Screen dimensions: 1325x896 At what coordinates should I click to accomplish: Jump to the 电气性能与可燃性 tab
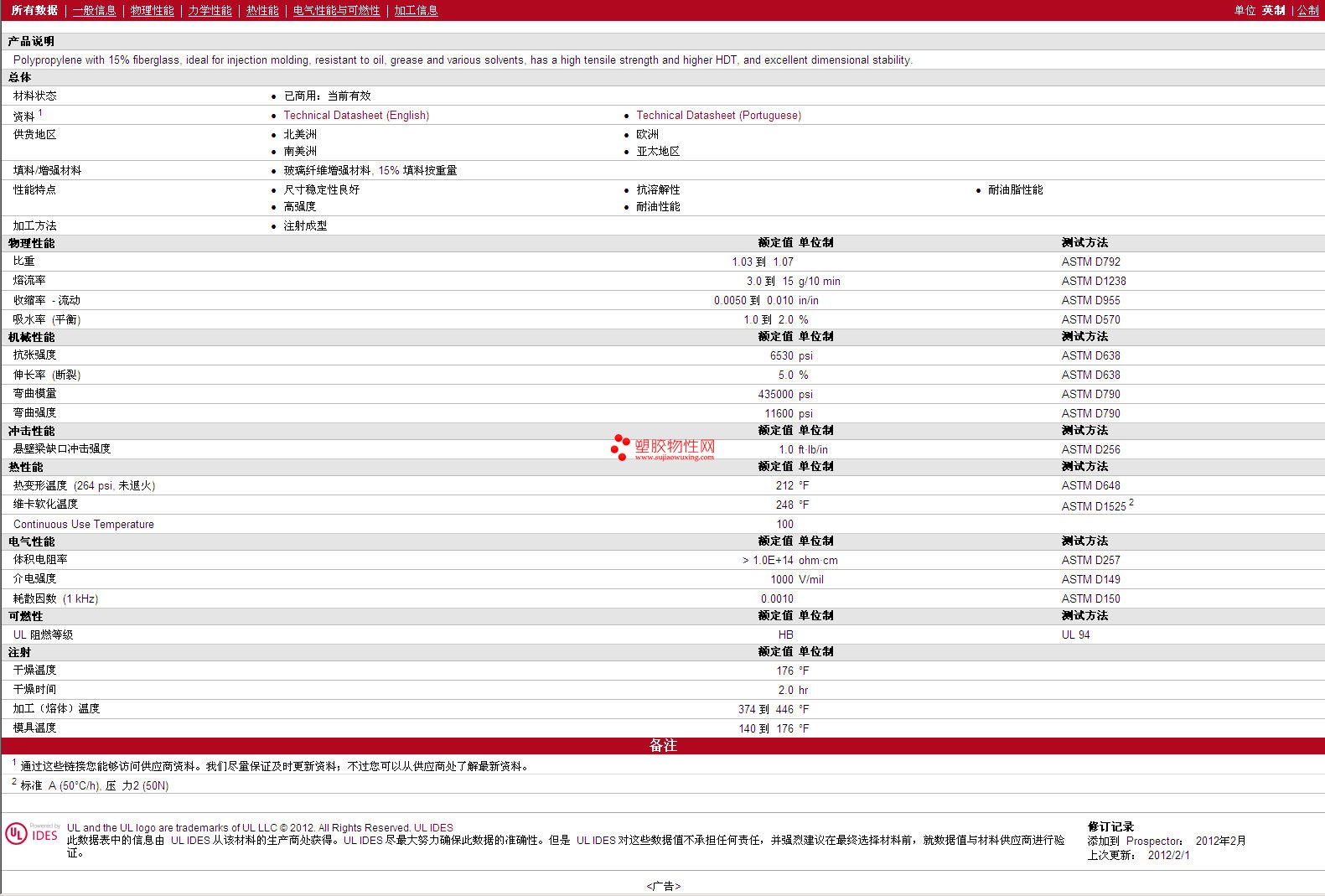(x=336, y=10)
